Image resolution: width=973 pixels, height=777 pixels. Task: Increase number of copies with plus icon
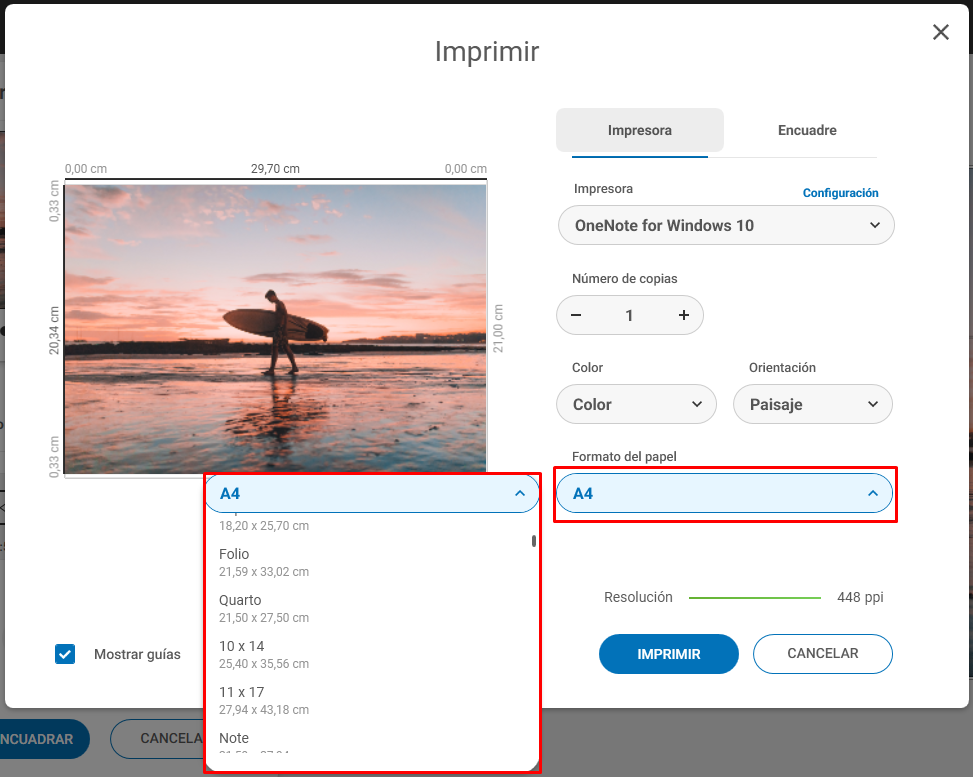[x=683, y=315]
